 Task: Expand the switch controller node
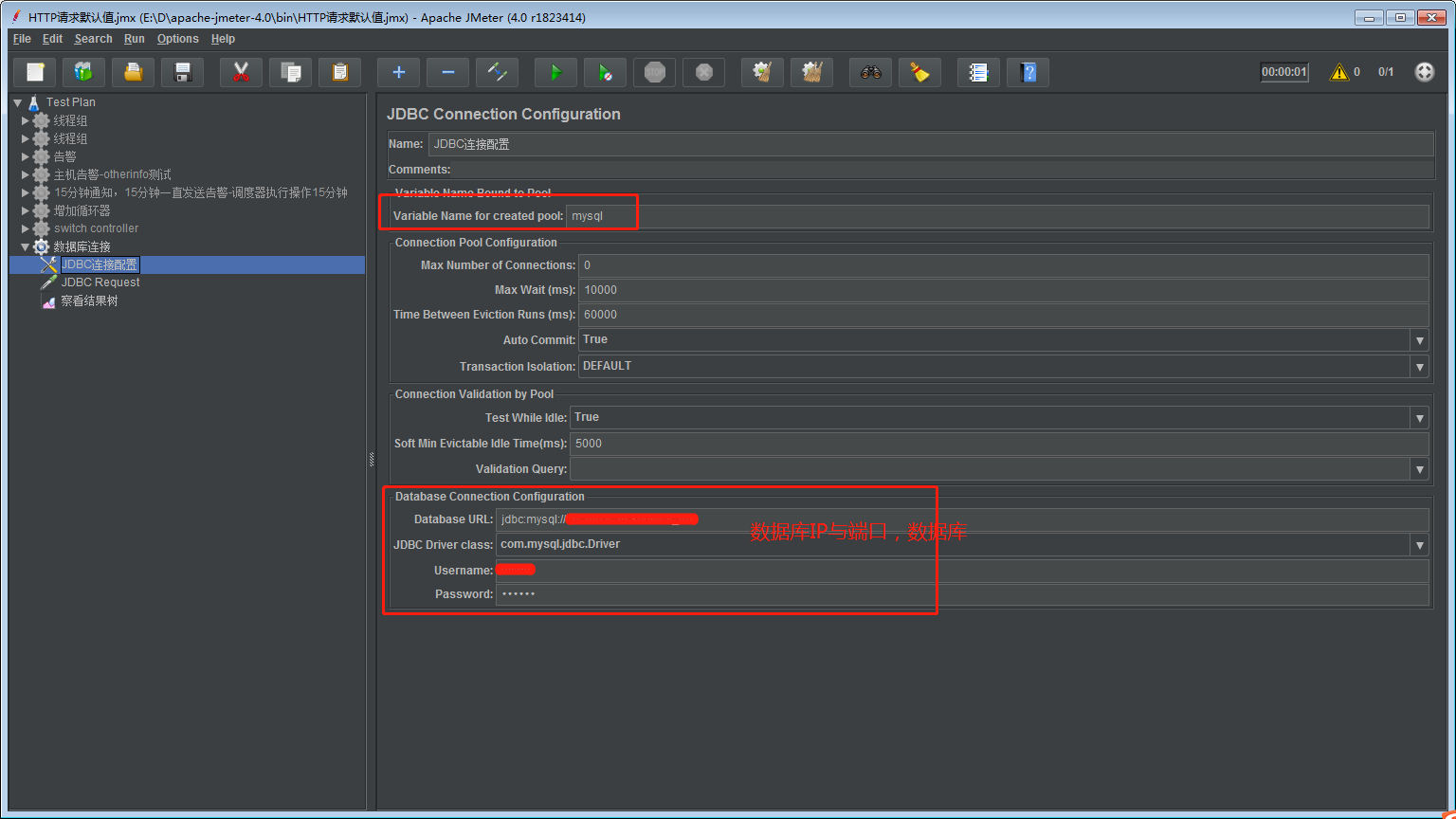(x=26, y=228)
